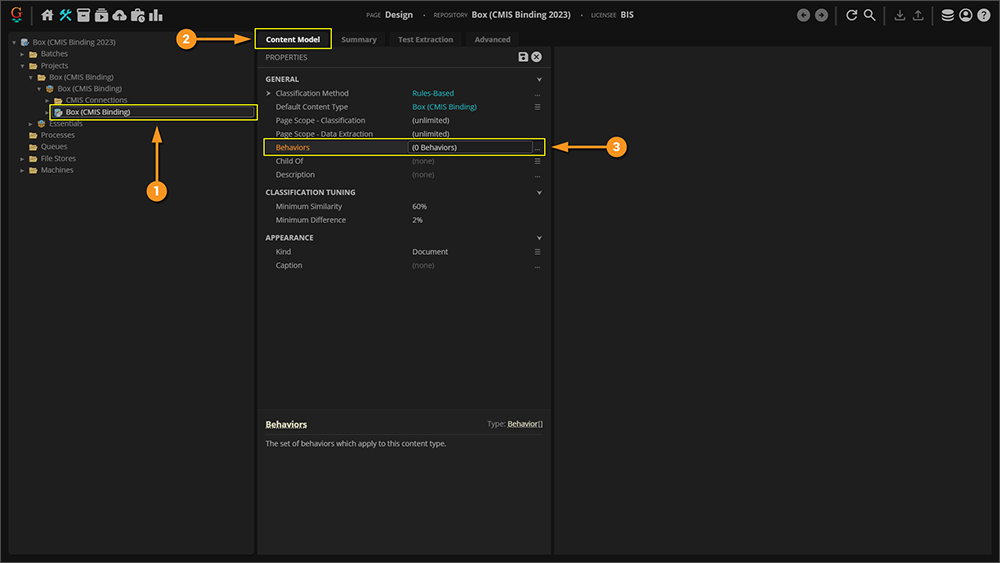
Task: Open search with the magnifier icon
Action: click(870, 15)
